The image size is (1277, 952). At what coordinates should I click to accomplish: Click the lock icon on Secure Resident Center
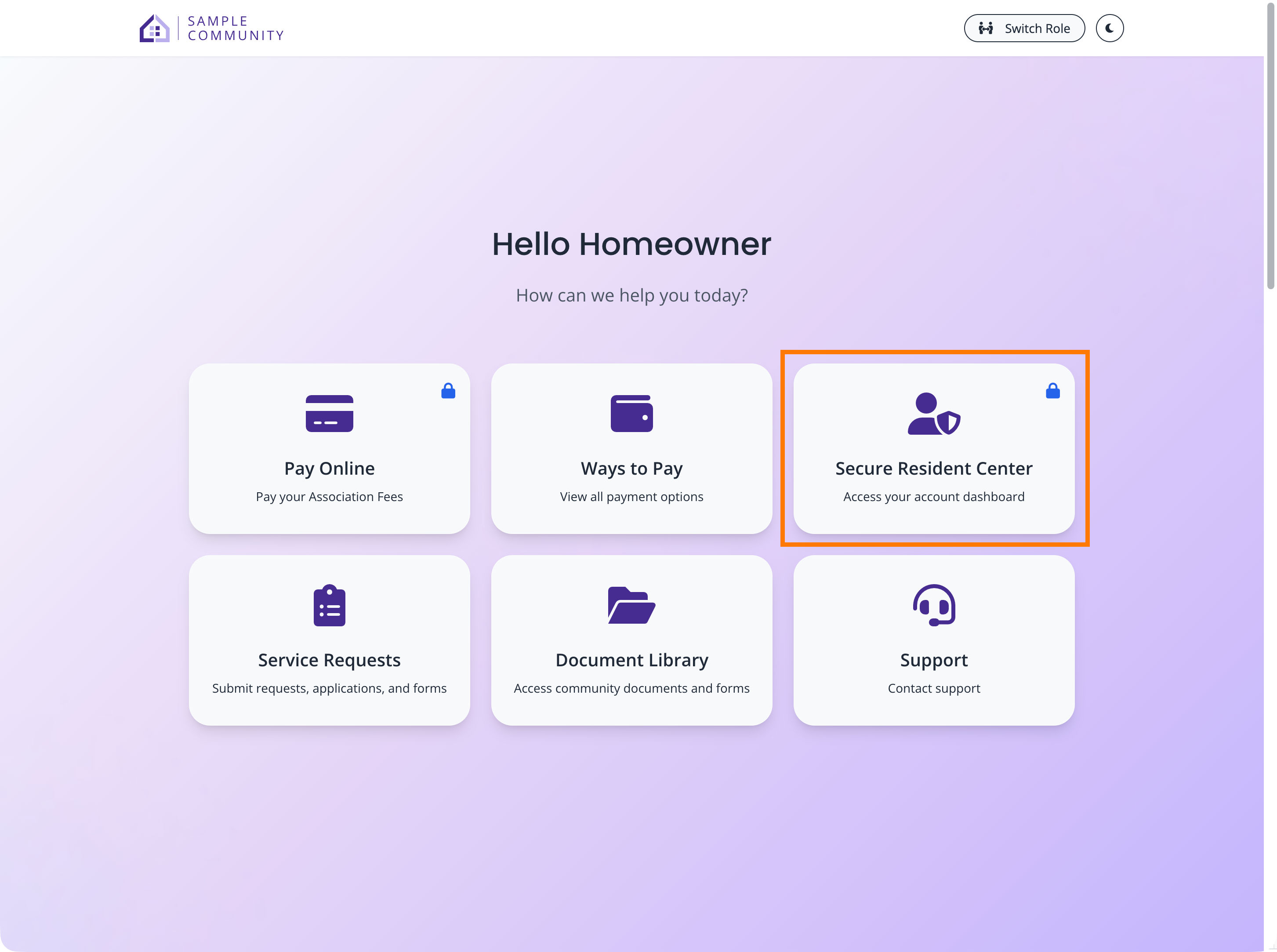pos(1053,391)
